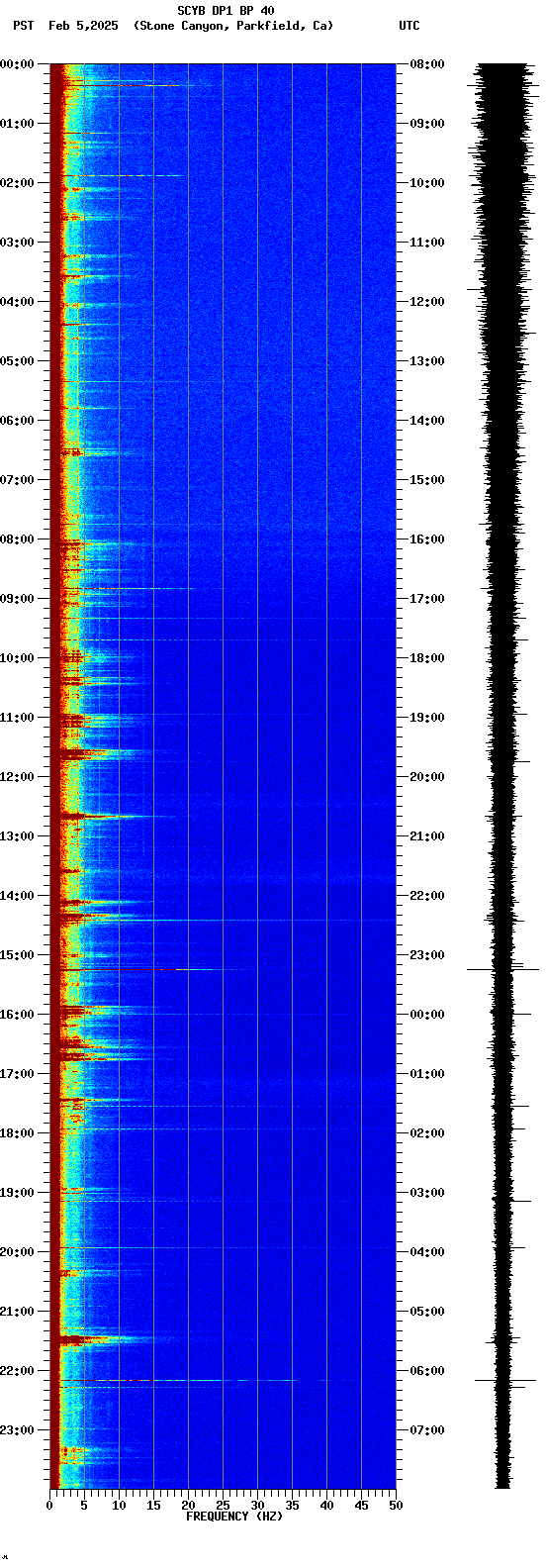This screenshot has height=1568, width=546.
Task: Click the date label 'Feb 5,2025'
Action: (x=83, y=26)
